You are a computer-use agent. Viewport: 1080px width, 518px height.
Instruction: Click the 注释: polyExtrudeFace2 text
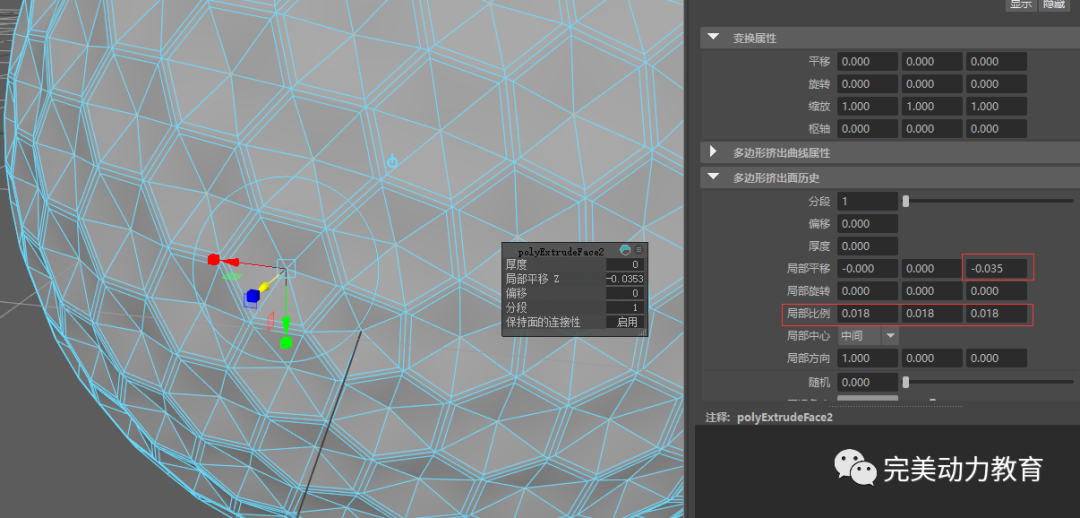[x=769, y=417]
